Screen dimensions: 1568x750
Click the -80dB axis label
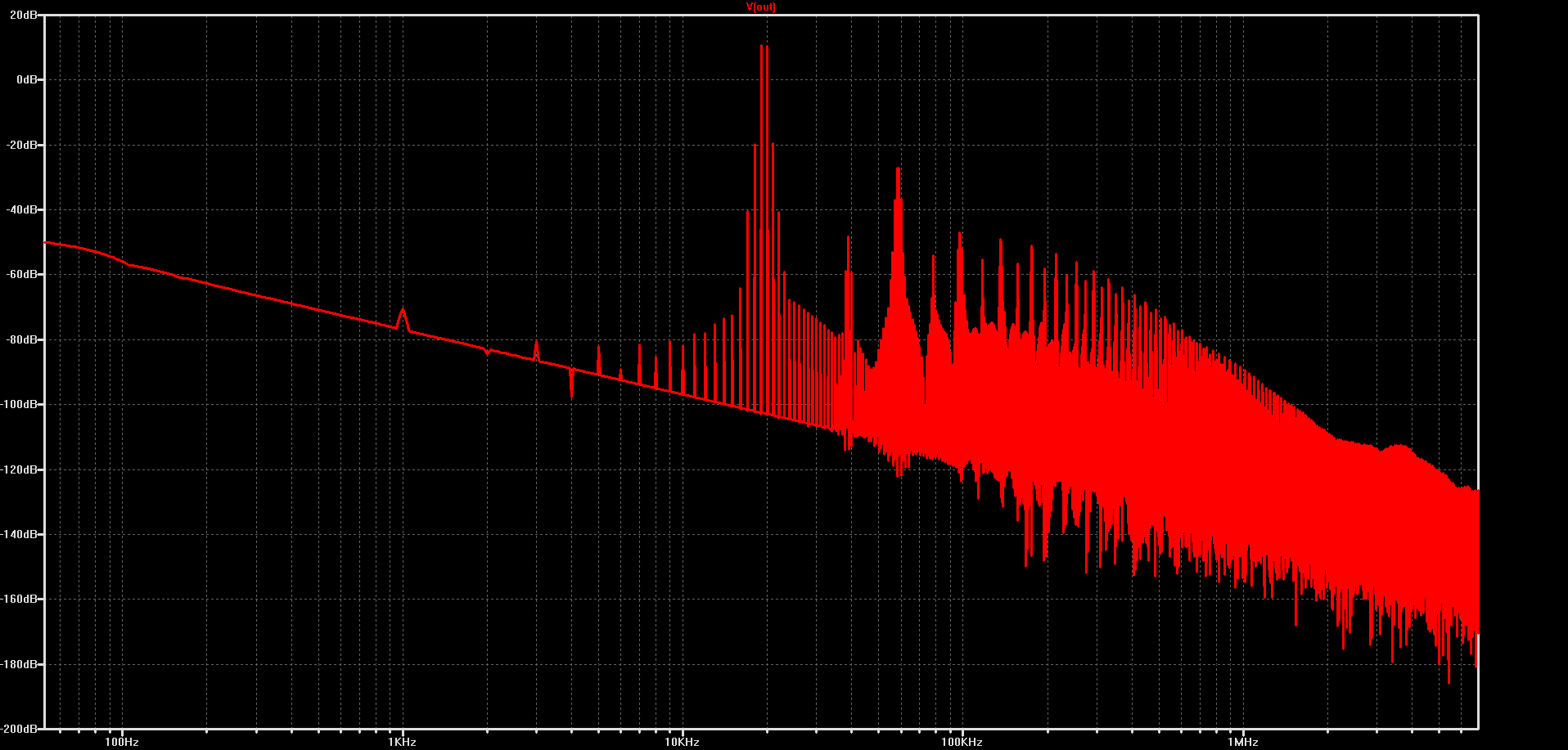[x=22, y=339]
